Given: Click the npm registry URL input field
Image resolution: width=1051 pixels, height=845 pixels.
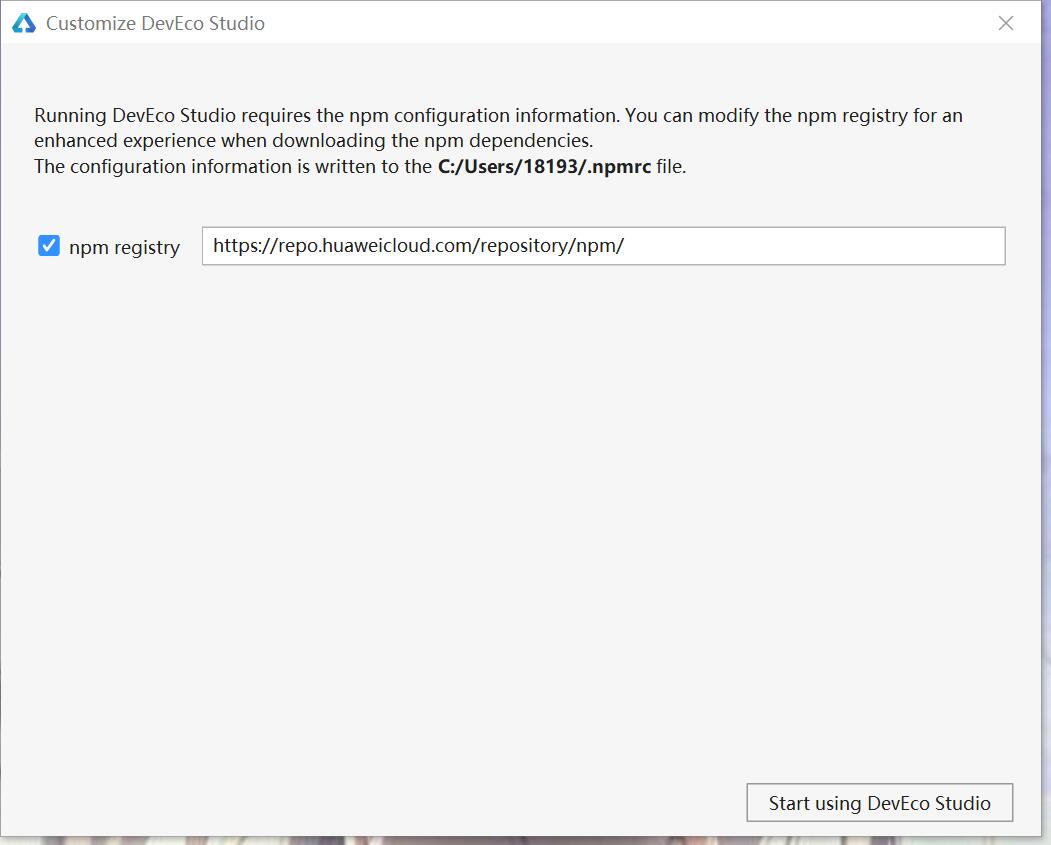Looking at the screenshot, I should point(603,246).
